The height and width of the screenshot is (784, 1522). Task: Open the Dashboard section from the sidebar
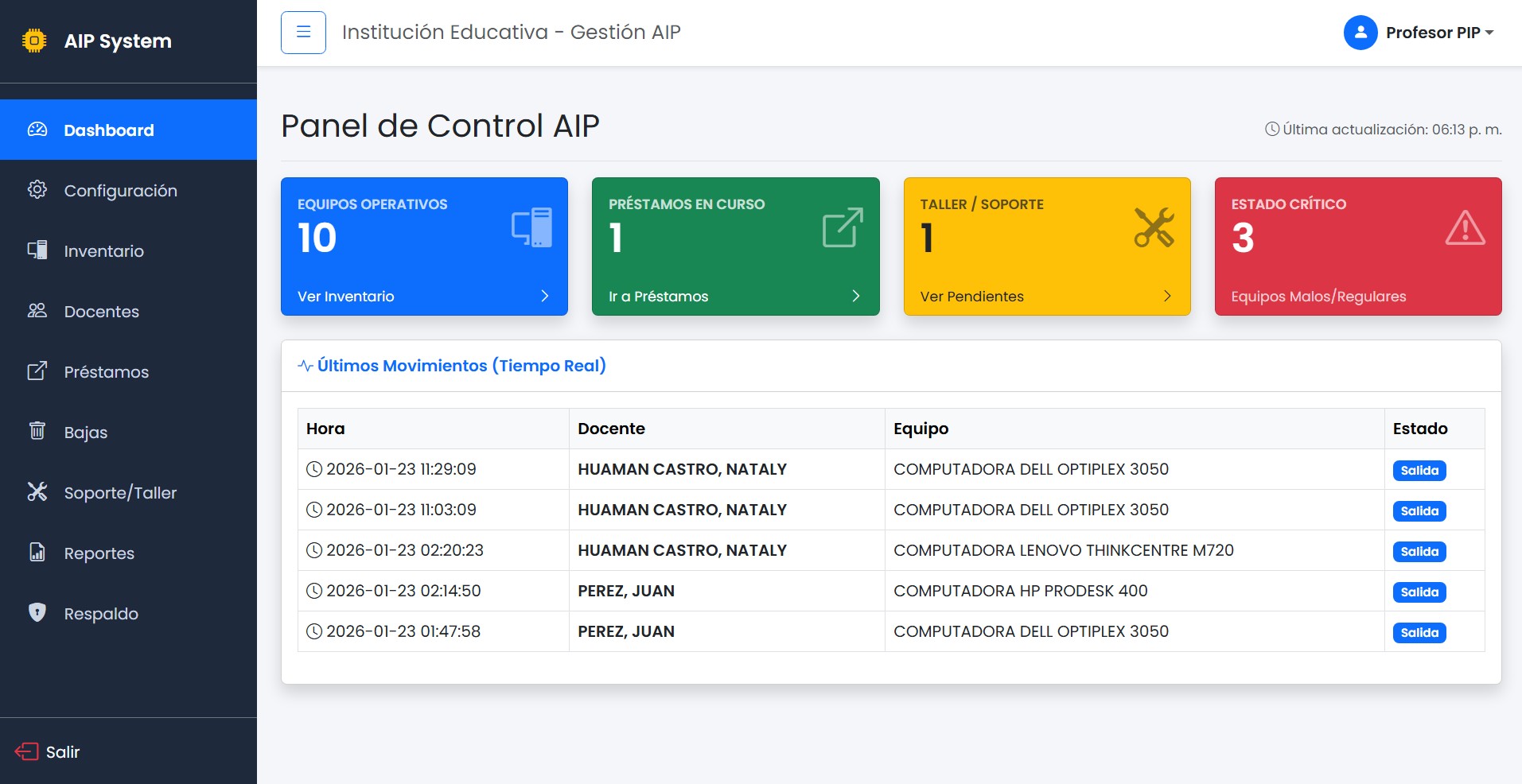pos(108,130)
